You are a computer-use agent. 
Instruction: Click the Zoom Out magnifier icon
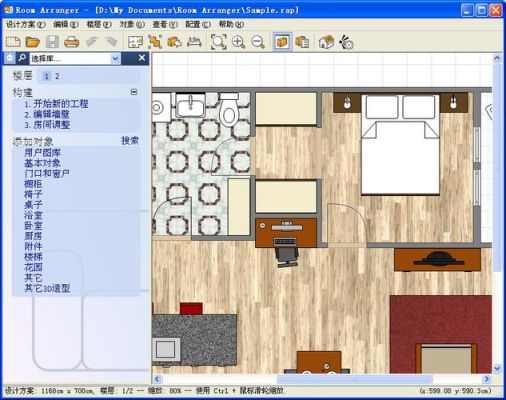[258, 42]
